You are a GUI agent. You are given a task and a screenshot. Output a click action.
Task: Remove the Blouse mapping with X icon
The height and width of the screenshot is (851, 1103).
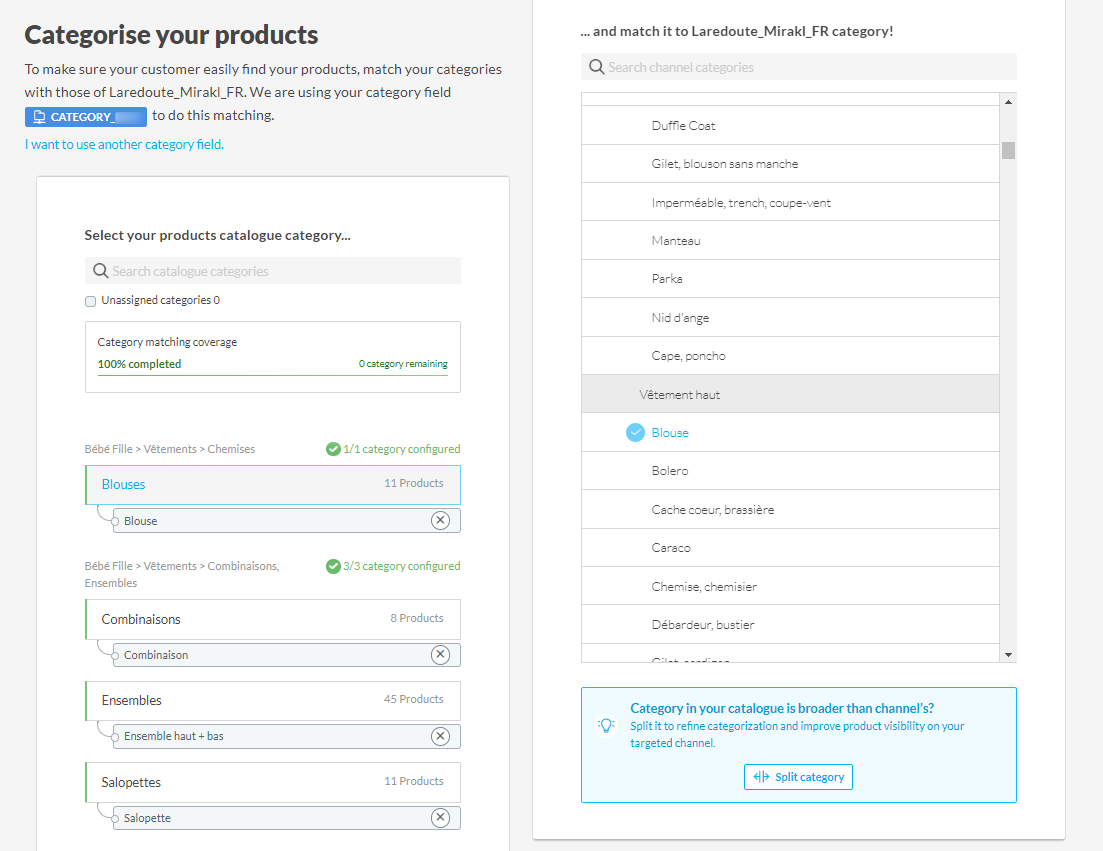[440, 520]
